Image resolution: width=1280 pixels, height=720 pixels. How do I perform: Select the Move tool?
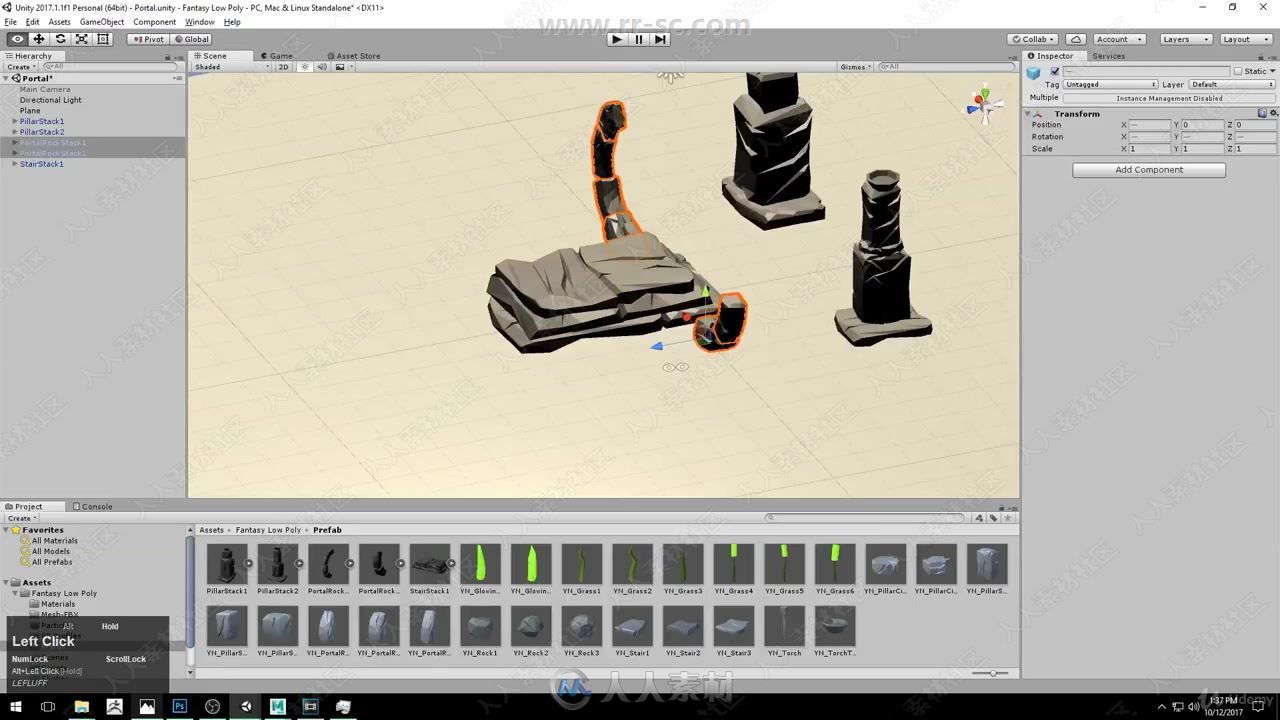click(39, 39)
